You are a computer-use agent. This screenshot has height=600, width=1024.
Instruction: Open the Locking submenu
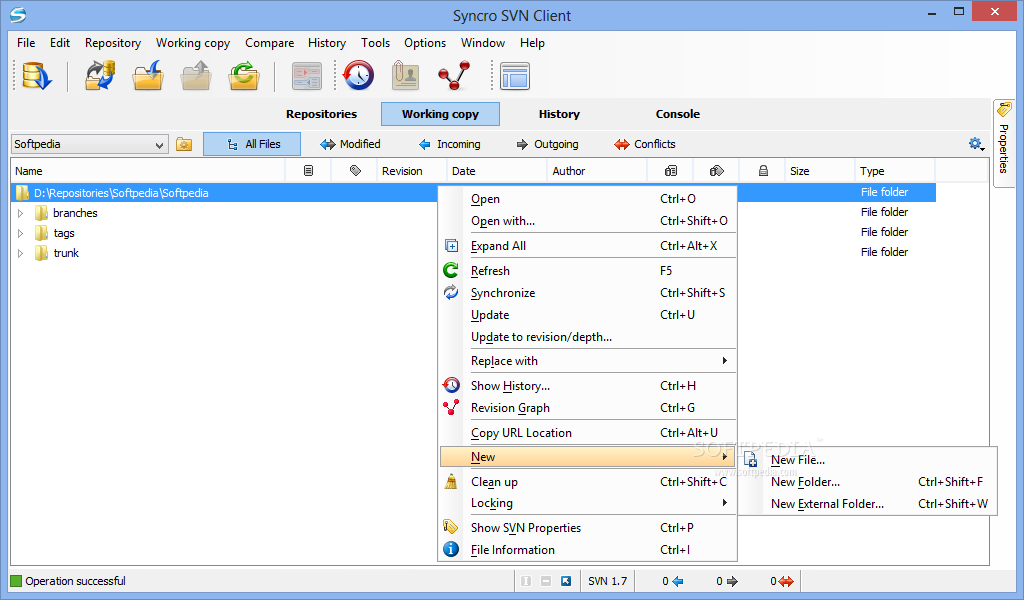pyautogui.click(x=588, y=503)
